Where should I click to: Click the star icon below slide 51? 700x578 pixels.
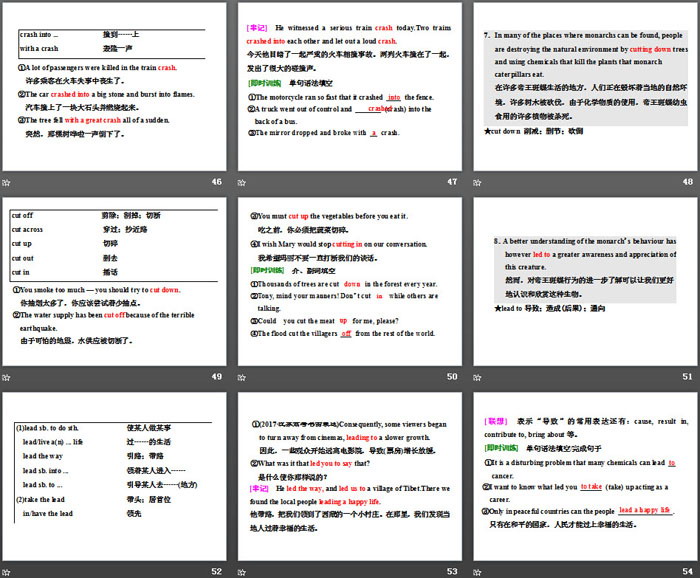tap(477, 377)
